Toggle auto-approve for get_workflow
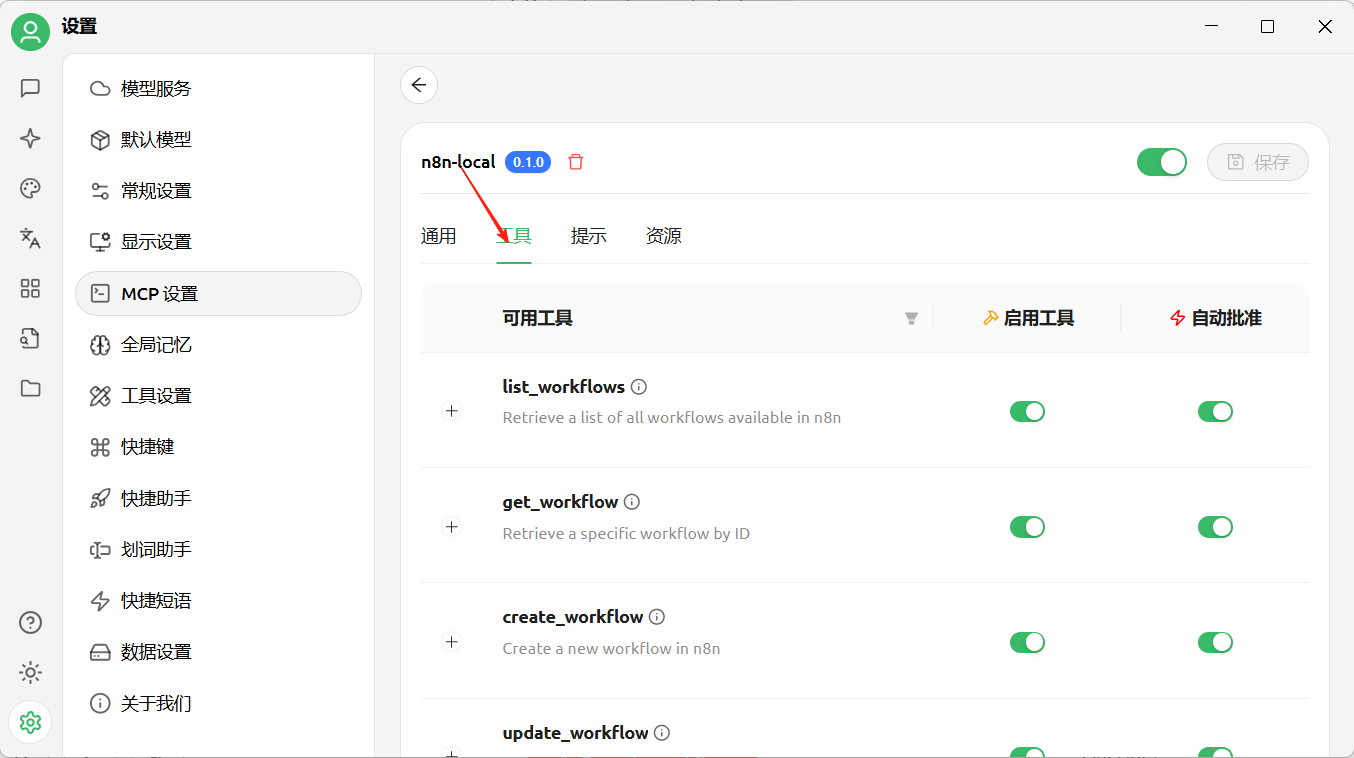 click(1215, 527)
